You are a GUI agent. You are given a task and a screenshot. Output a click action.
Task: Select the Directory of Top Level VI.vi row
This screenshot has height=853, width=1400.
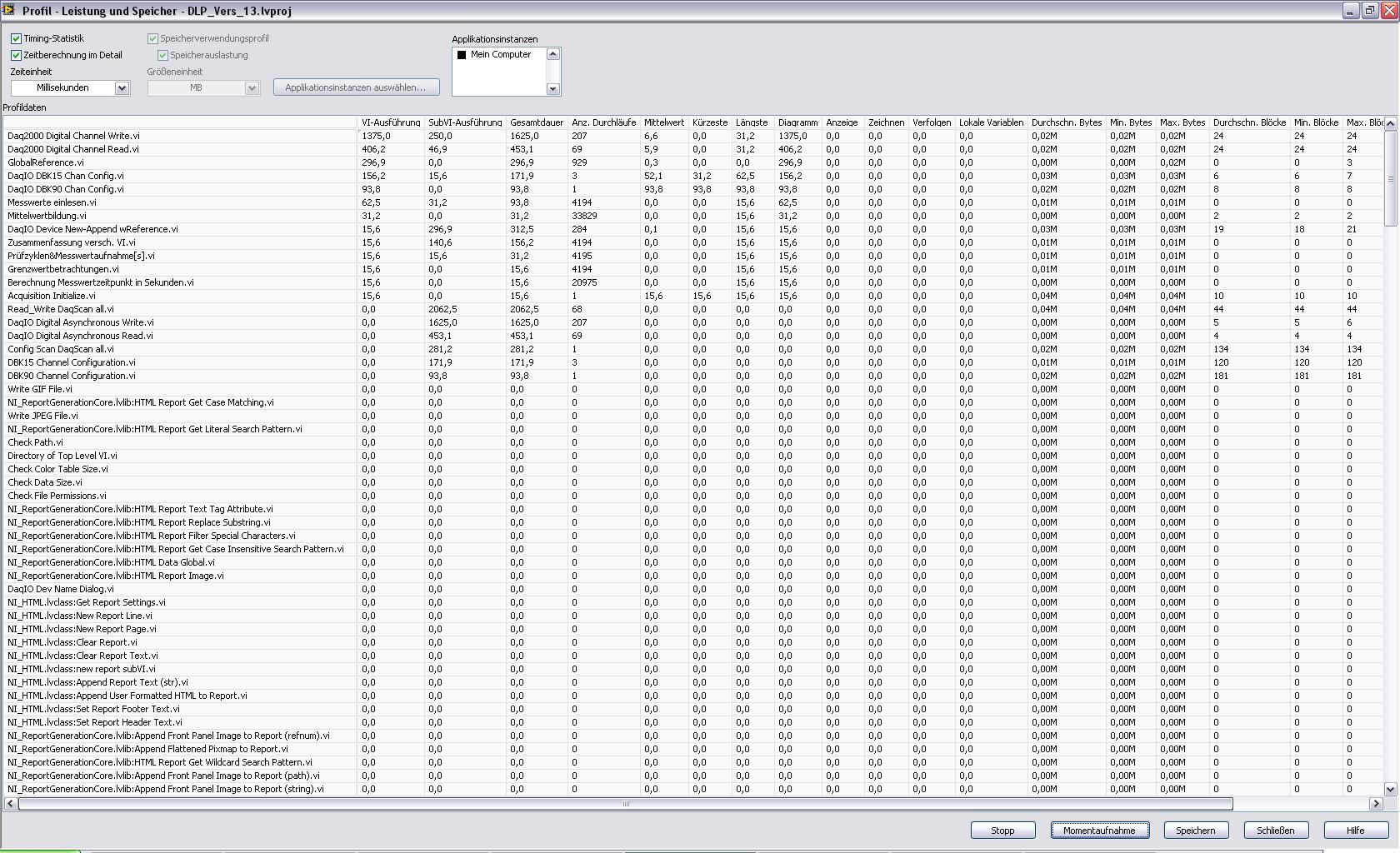click(693, 456)
